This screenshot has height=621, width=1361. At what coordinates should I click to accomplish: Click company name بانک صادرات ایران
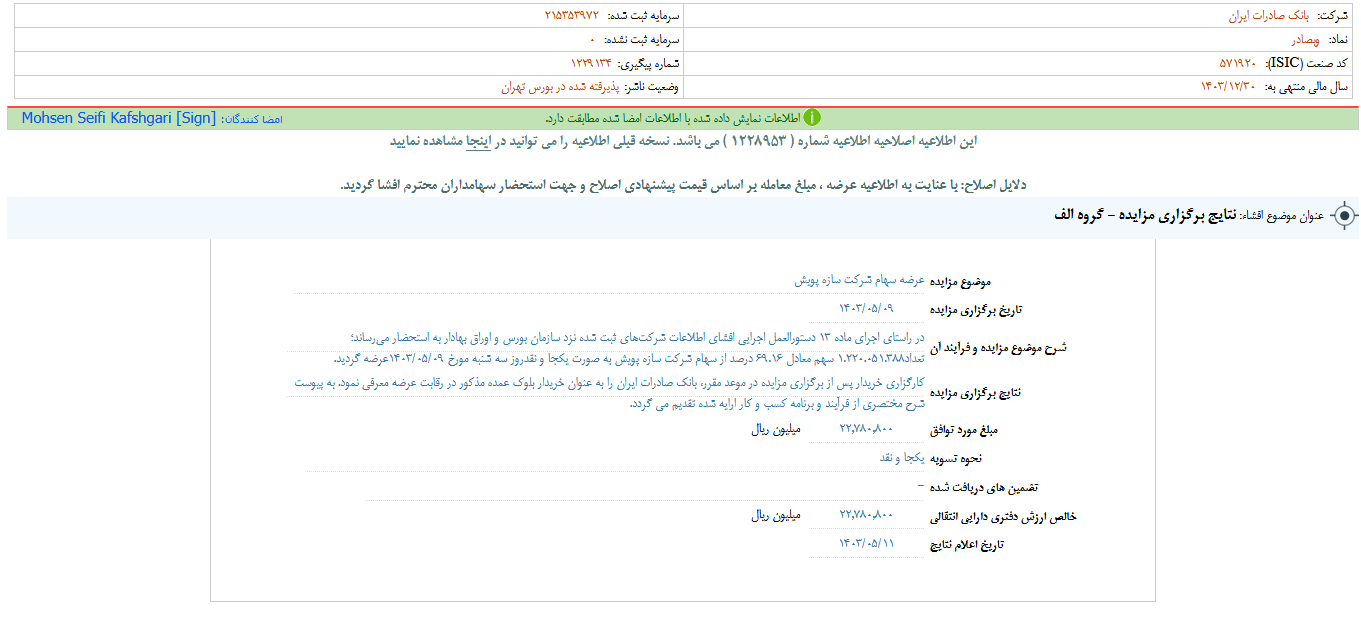pyautogui.click(x=1265, y=16)
